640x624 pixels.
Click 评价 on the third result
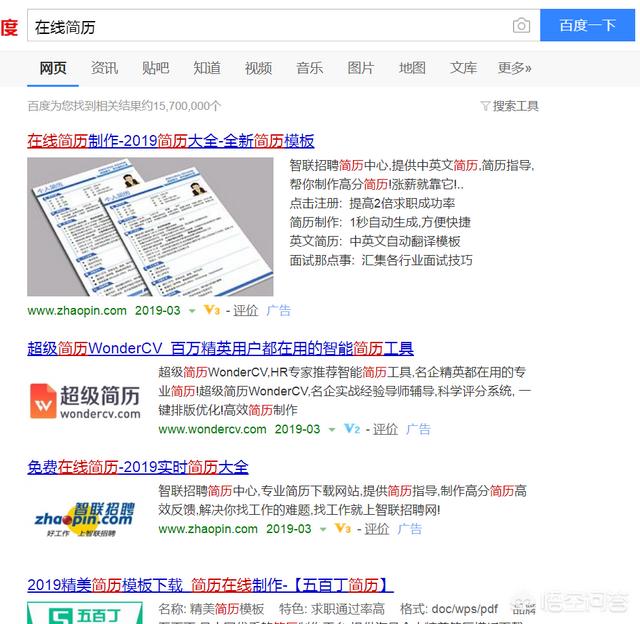[377, 529]
